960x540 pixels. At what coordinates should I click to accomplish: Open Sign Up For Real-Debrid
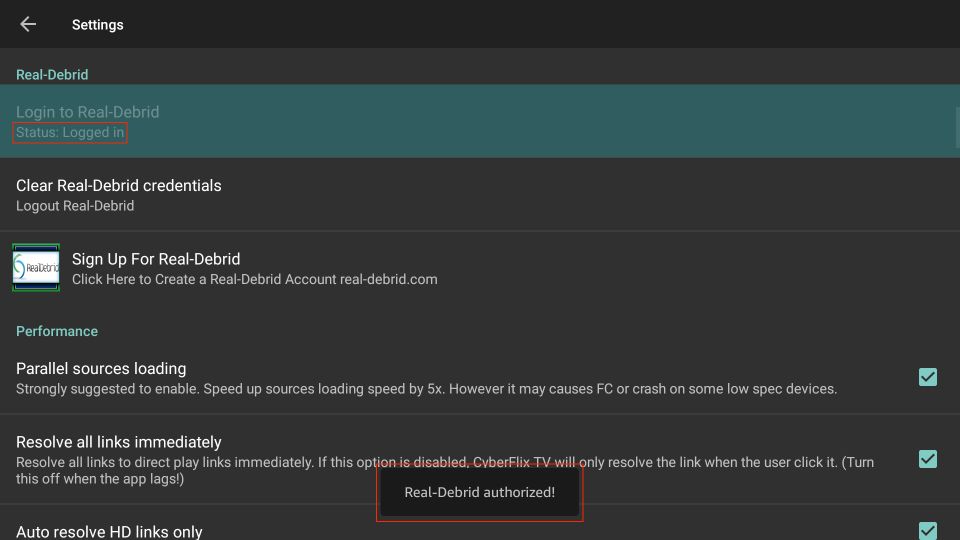(480, 268)
